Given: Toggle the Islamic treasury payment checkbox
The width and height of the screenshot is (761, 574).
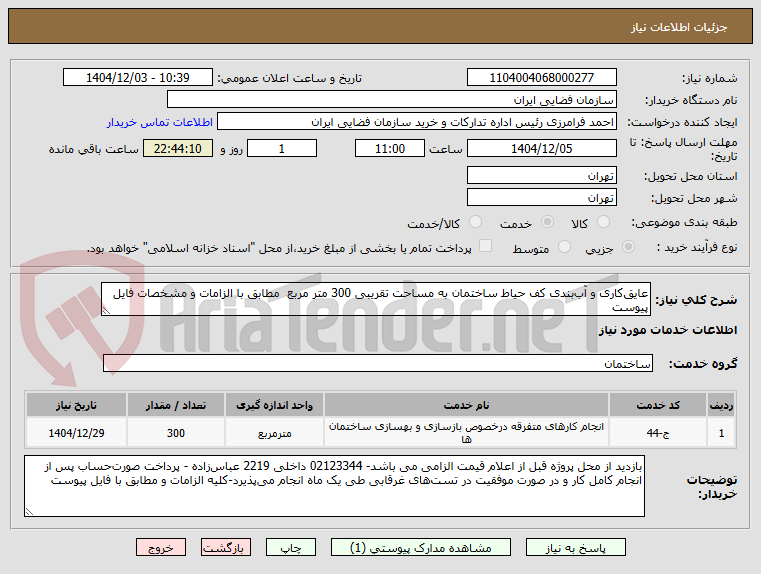Looking at the screenshot, I should tap(485, 246).
